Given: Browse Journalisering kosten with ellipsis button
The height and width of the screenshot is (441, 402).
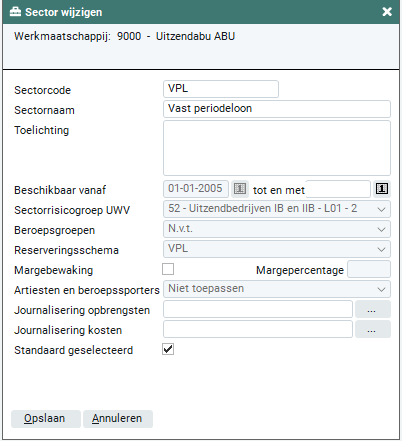Looking at the screenshot, I should click(x=372, y=329).
